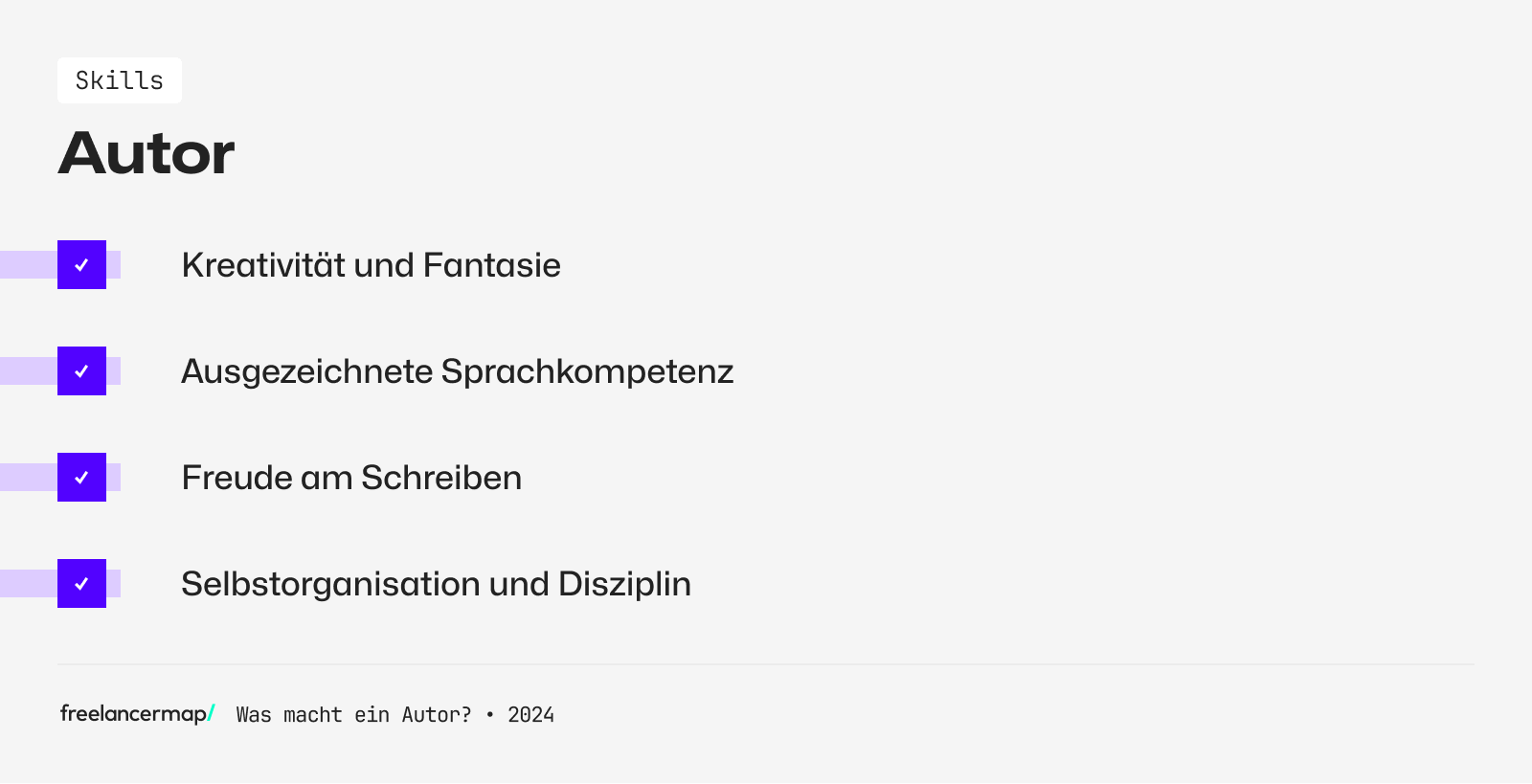
Task: Click the year 2024 in the footer
Action: [530, 715]
